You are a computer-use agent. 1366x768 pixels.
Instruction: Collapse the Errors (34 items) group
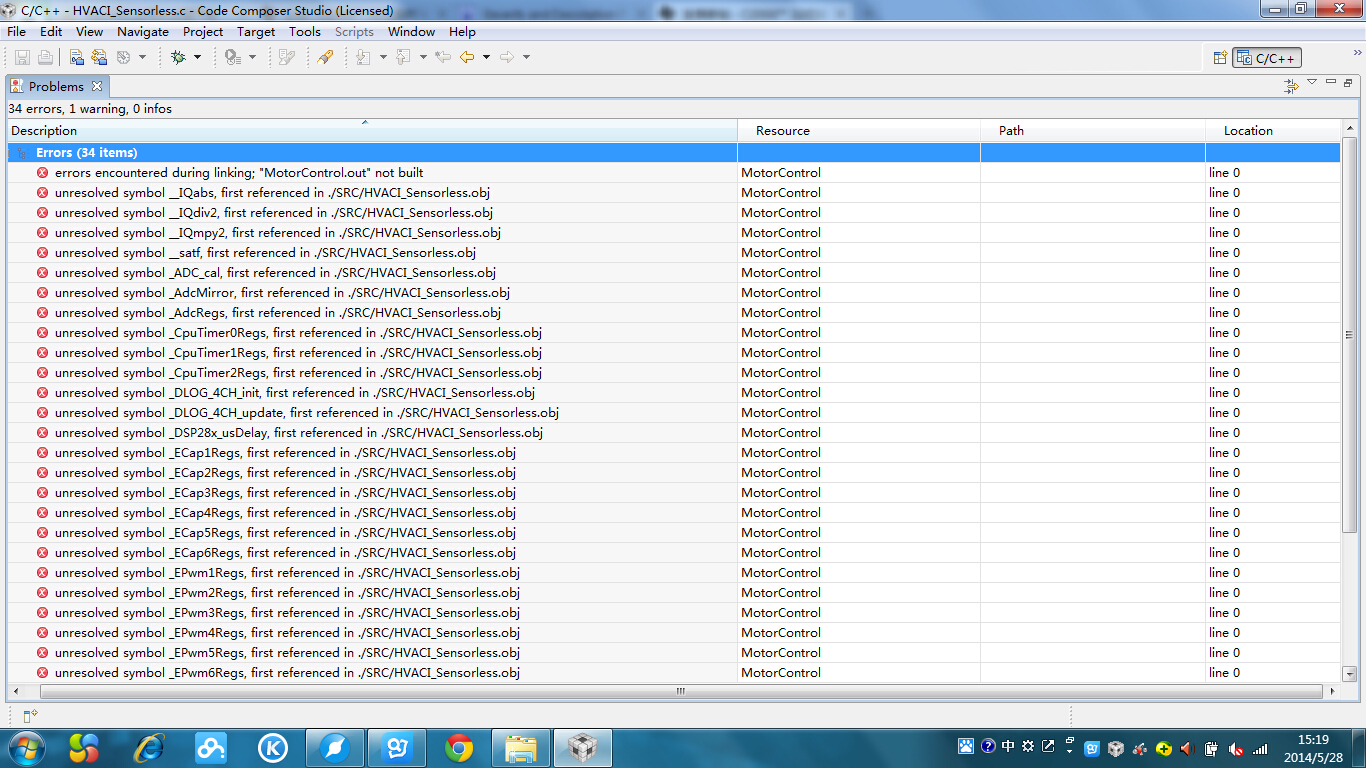(21, 153)
